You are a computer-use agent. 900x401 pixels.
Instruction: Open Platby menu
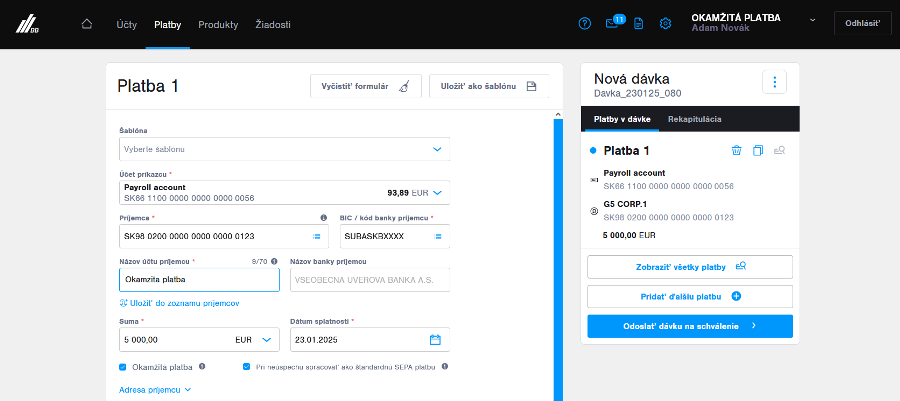click(x=168, y=25)
